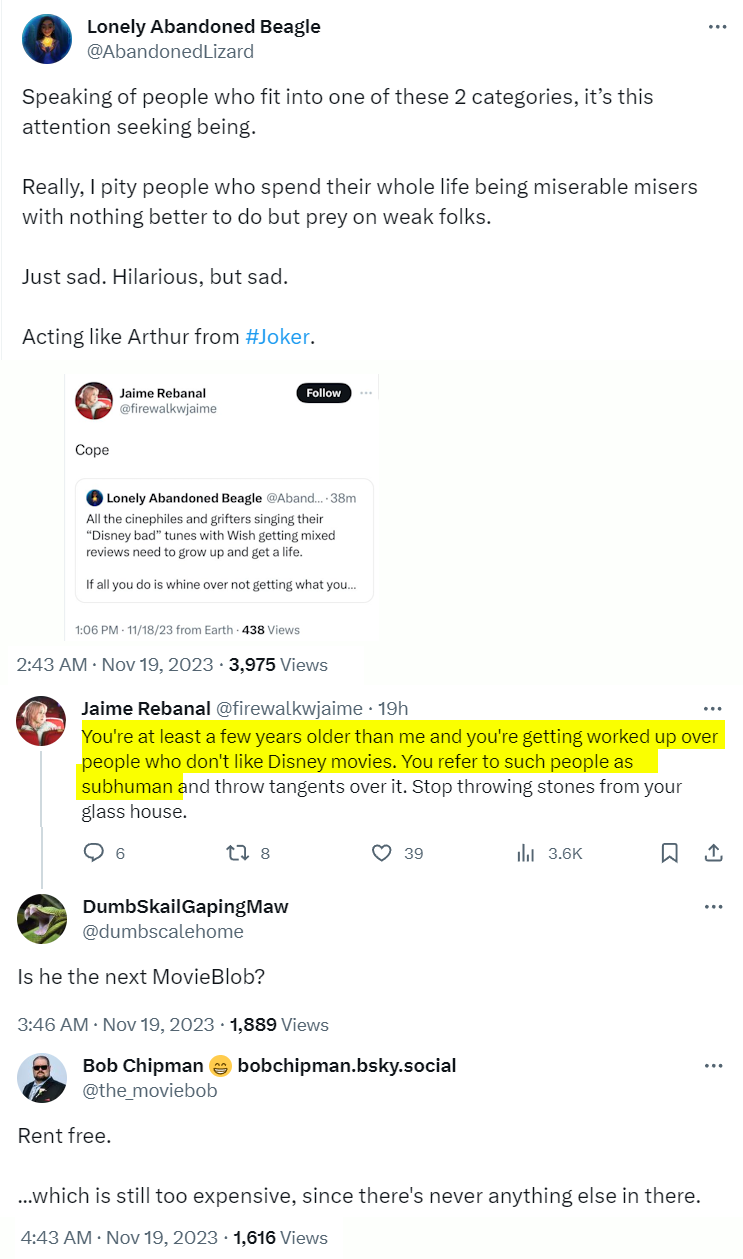Open more options on Bob Chipman's tweet
The height and width of the screenshot is (1259, 743).
tap(713, 1066)
